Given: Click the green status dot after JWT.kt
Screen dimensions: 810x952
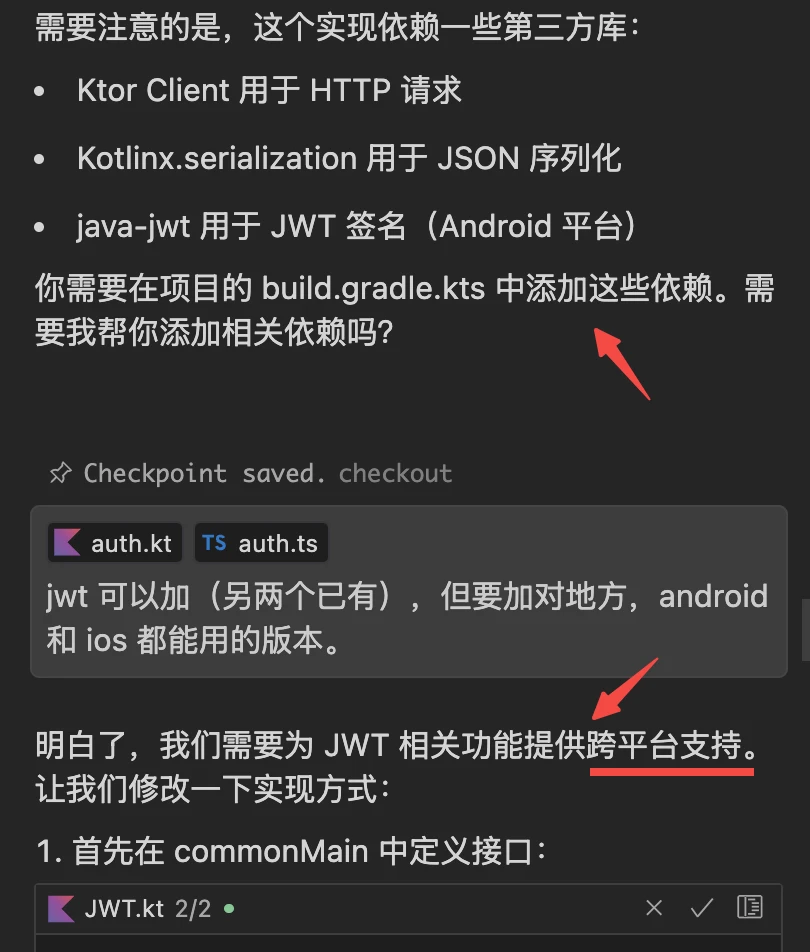Looking at the screenshot, I should pos(229,909).
